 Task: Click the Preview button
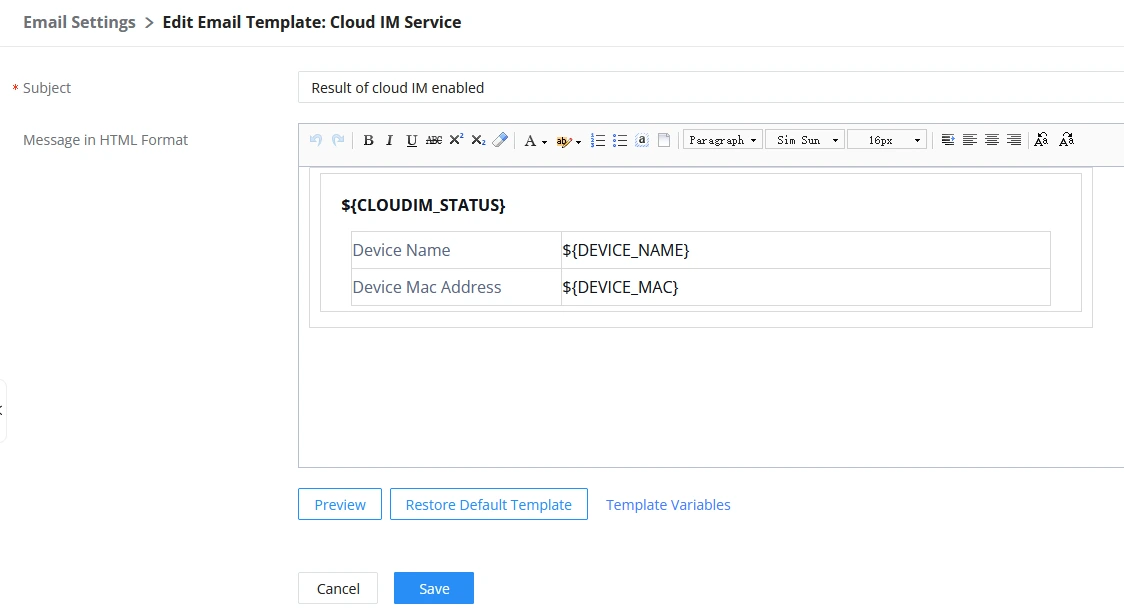point(340,504)
